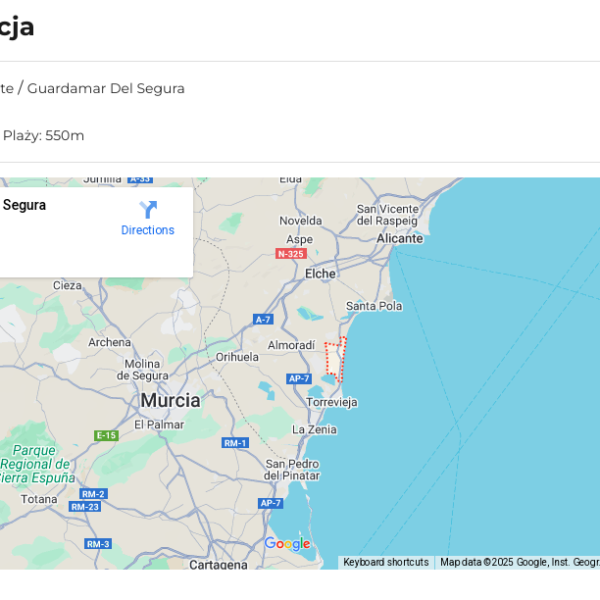Image resolution: width=600 pixels, height=600 pixels.
Task: Click the Elche label on map
Action: [x=320, y=274]
